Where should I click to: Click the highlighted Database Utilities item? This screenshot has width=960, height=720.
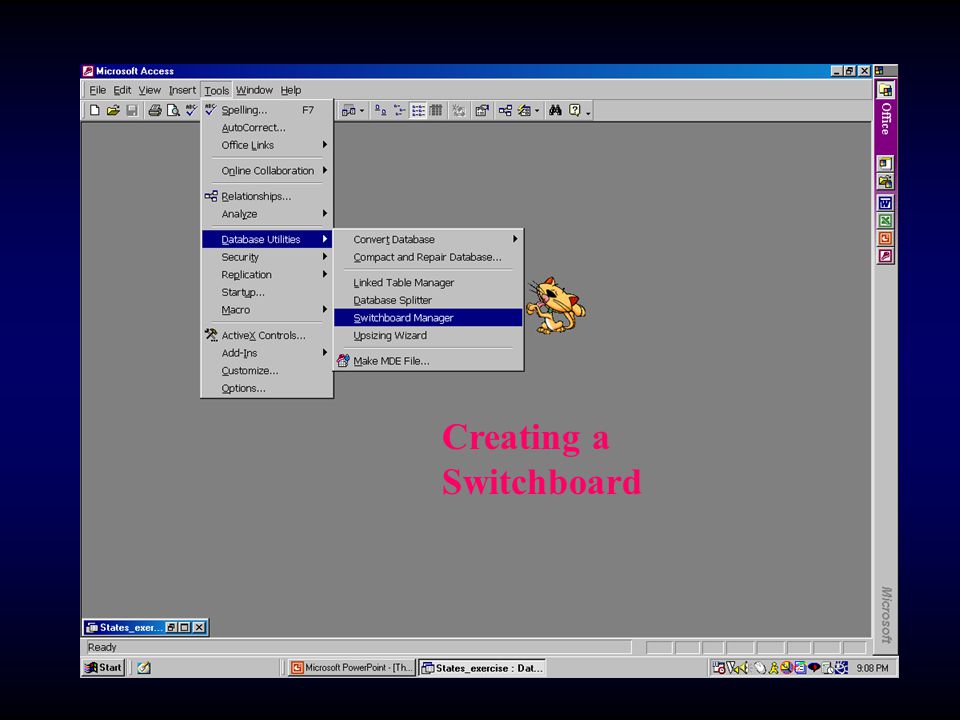(267, 239)
